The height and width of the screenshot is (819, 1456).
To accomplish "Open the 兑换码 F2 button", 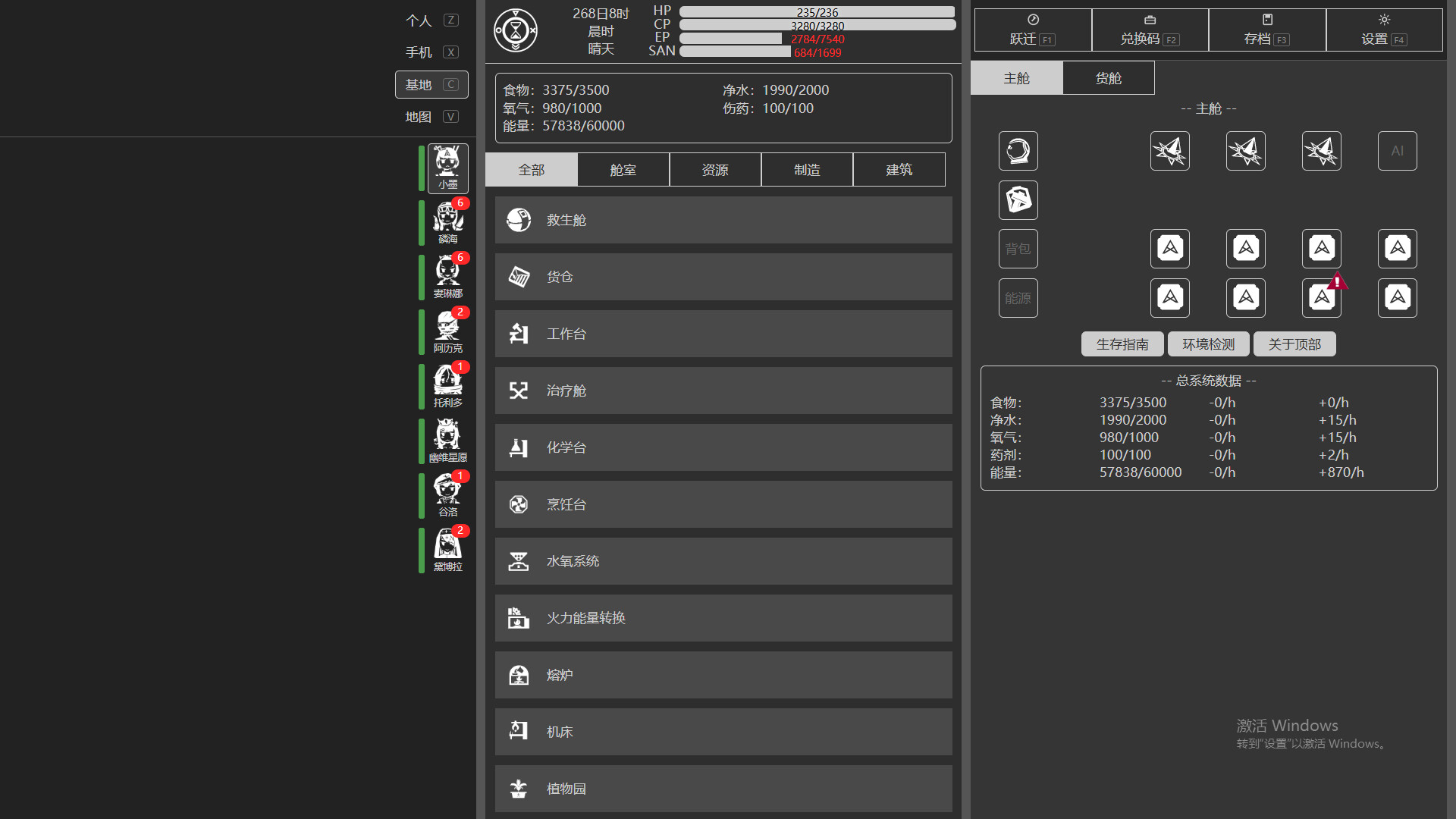I will click(1150, 30).
